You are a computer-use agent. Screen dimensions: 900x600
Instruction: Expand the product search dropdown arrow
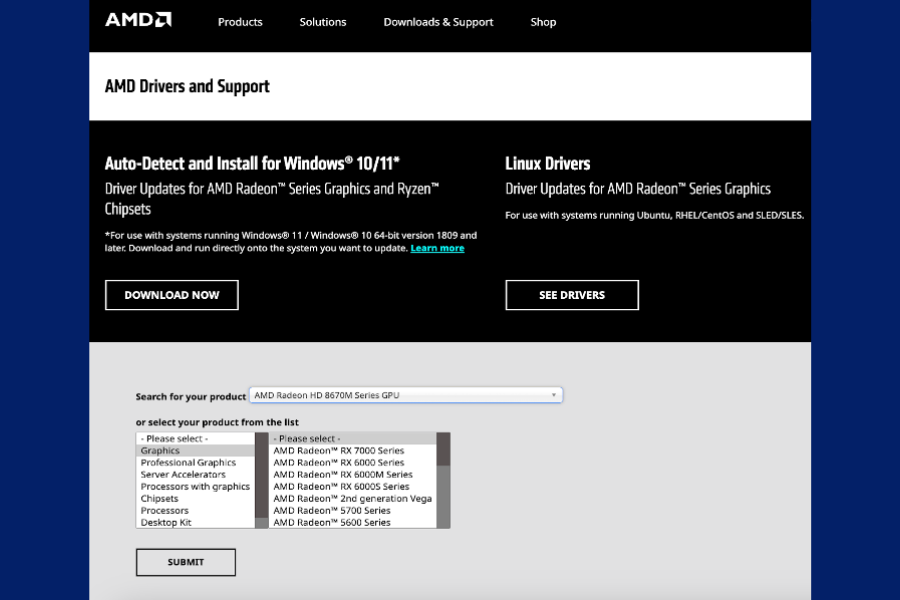[x=554, y=395]
